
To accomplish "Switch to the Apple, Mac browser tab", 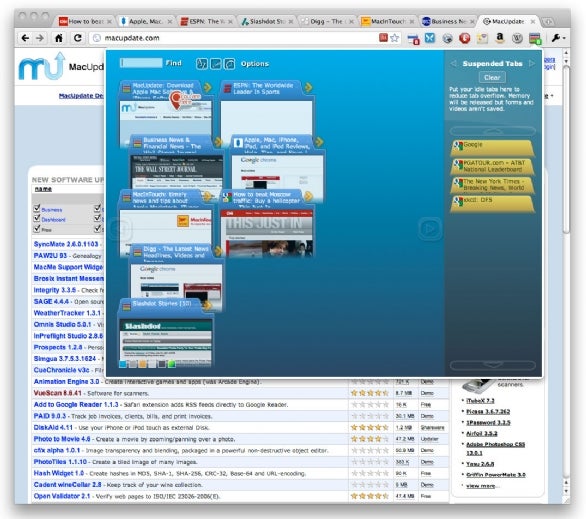I will (145, 22).
